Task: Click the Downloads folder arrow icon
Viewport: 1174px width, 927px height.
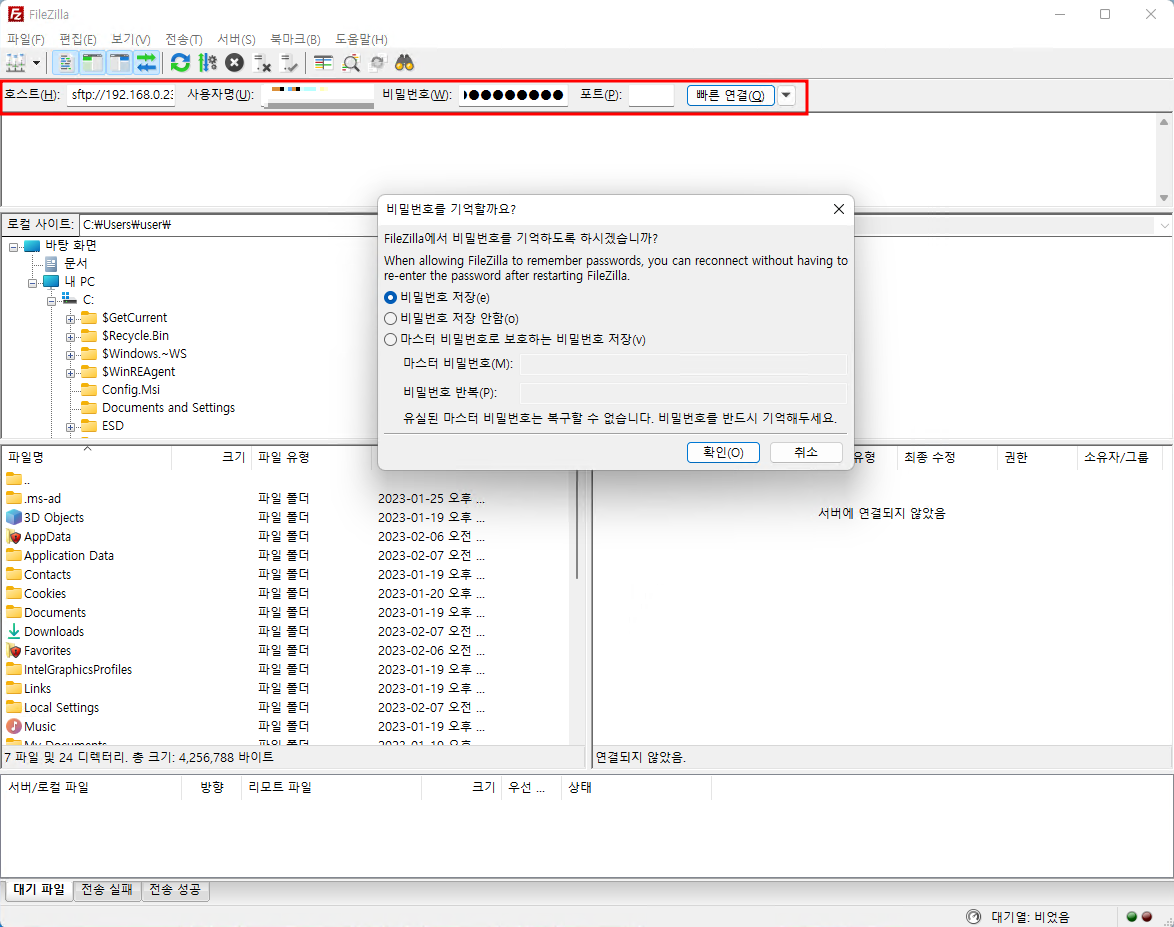Action: (13, 631)
